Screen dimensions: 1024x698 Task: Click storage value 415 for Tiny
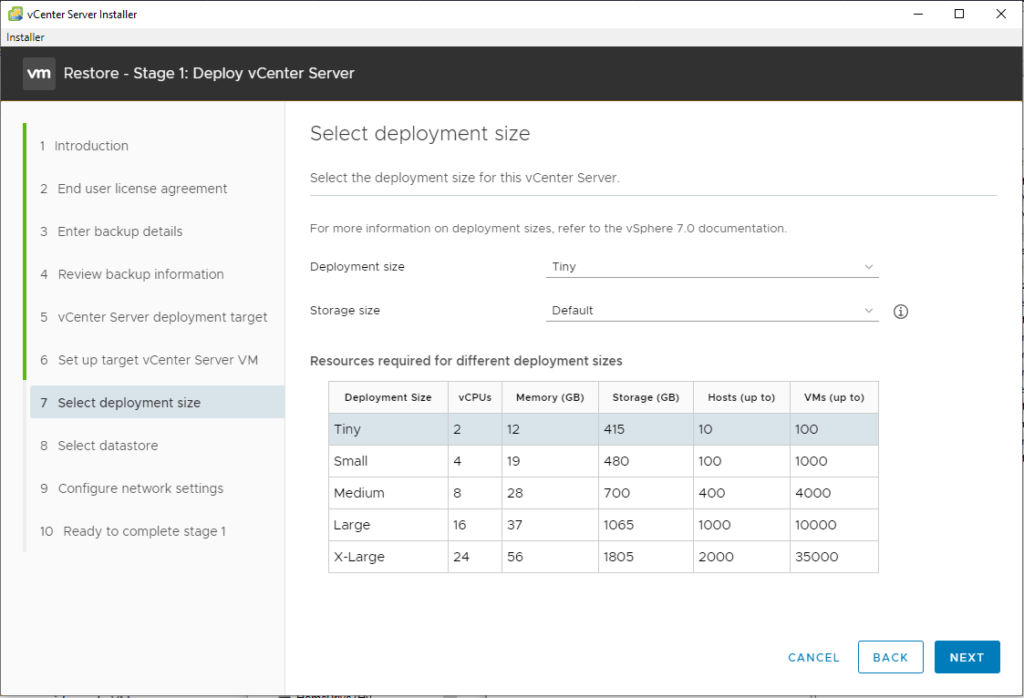[614, 429]
